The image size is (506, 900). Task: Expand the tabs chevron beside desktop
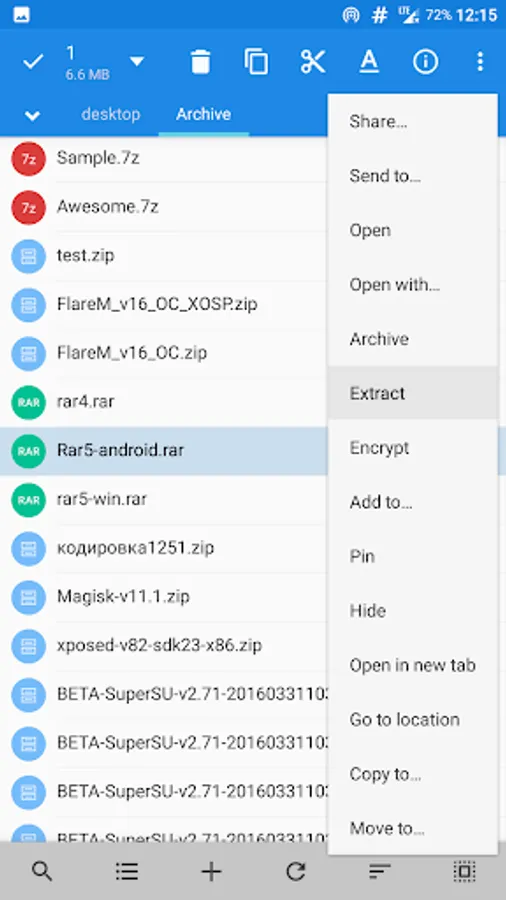tap(32, 115)
